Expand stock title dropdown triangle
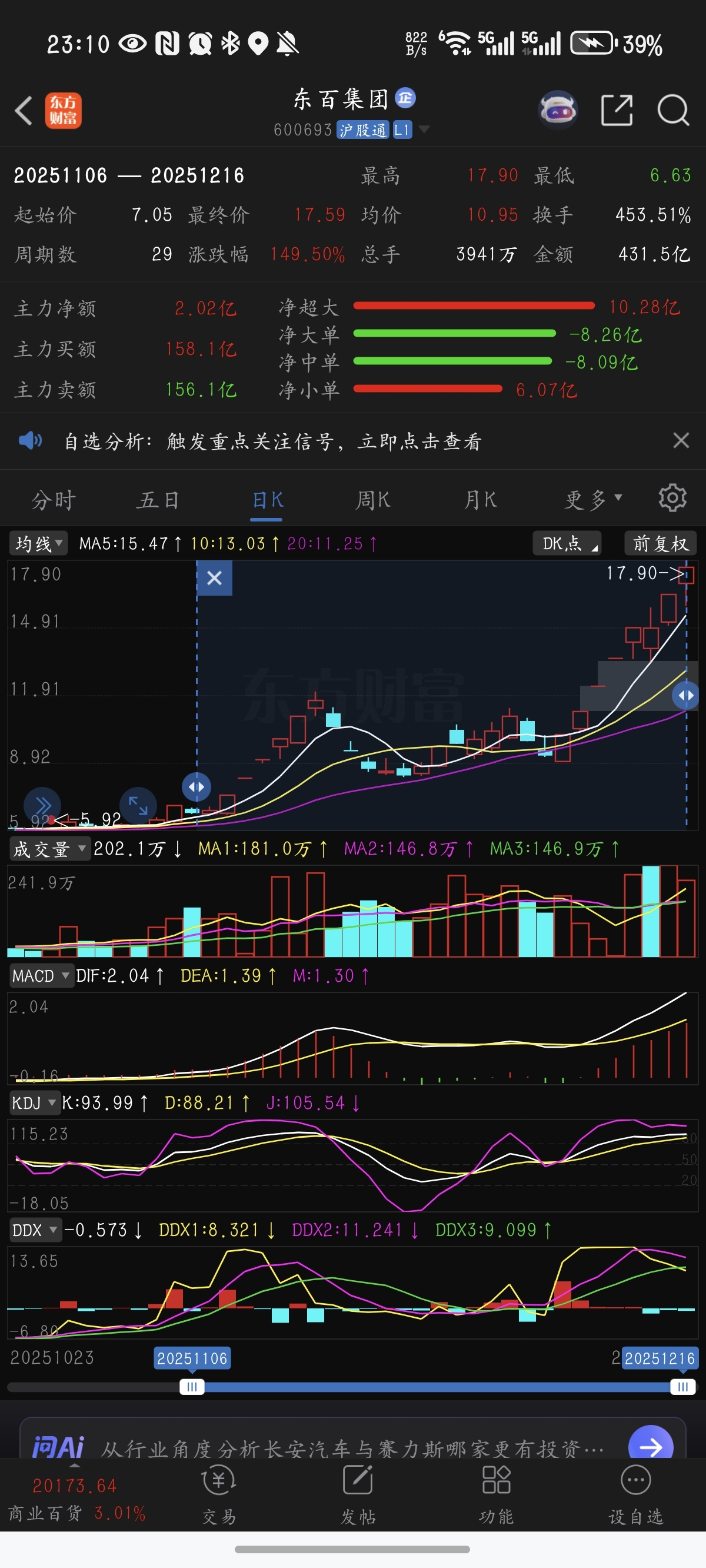Image resolution: width=706 pixels, height=1568 pixels. [x=424, y=129]
